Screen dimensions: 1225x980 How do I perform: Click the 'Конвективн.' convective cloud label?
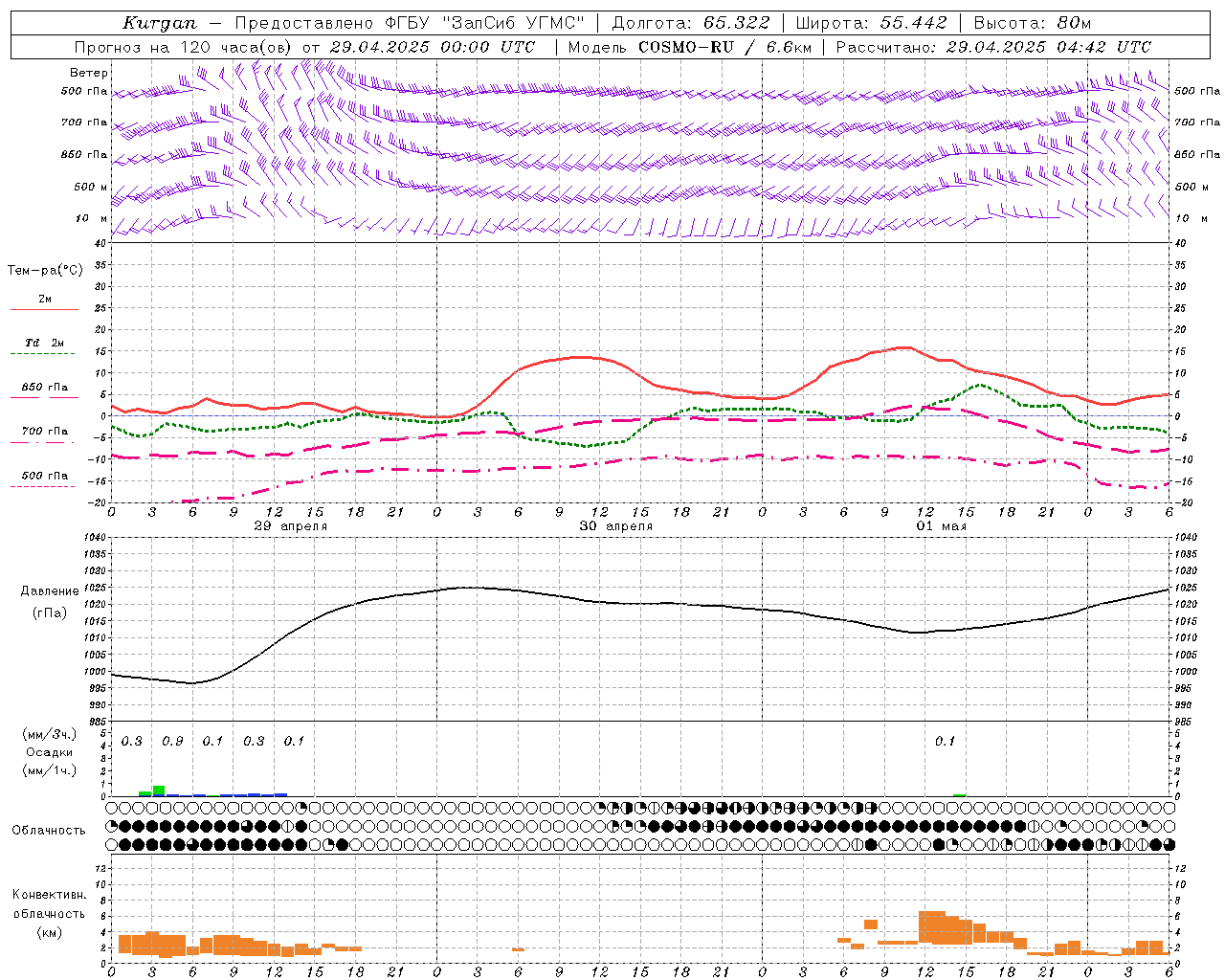point(49,895)
